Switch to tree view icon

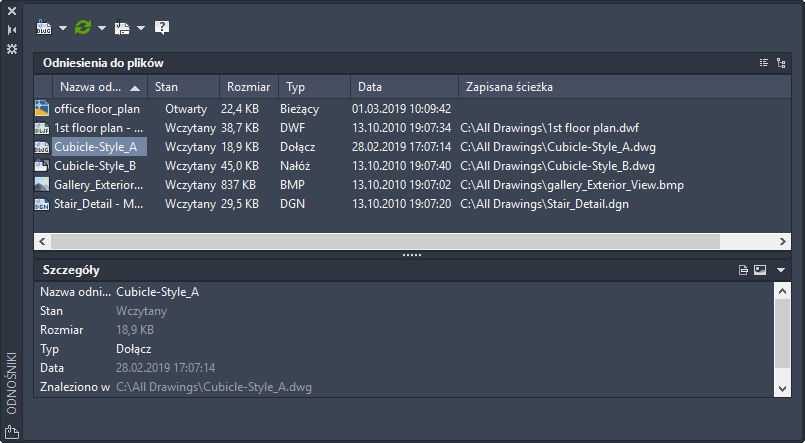(781, 63)
